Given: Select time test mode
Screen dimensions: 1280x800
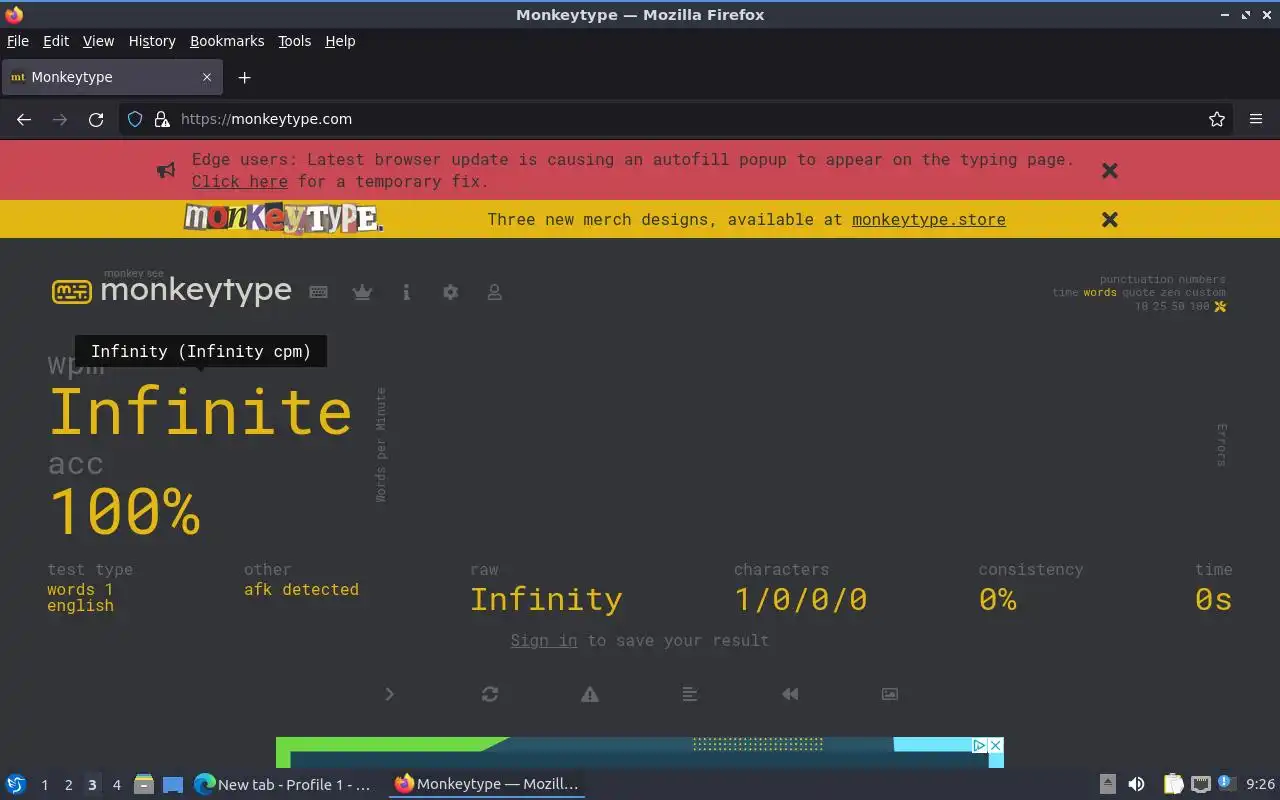Looking at the screenshot, I should tap(1065, 293).
